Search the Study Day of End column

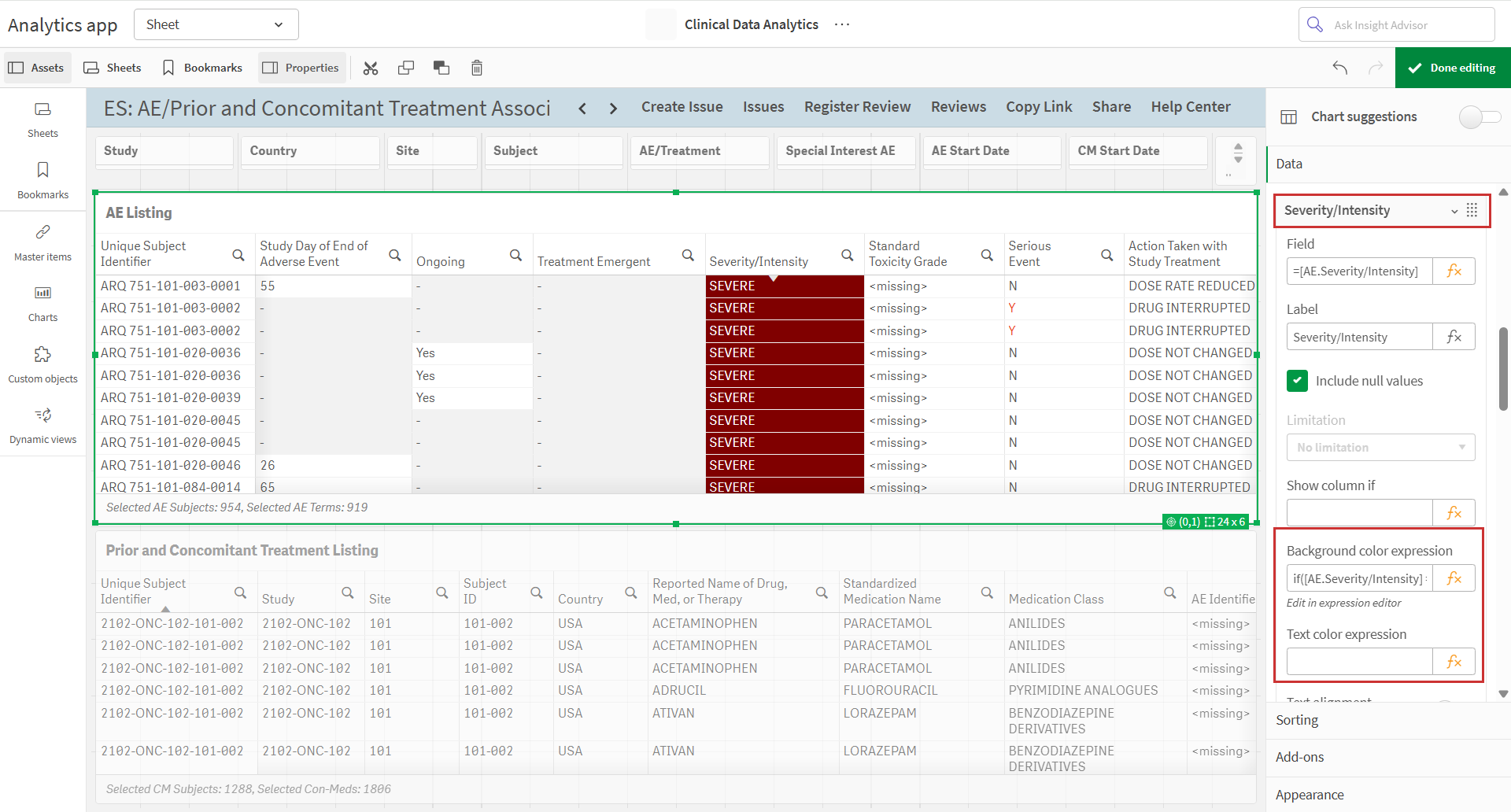coord(395,255)
